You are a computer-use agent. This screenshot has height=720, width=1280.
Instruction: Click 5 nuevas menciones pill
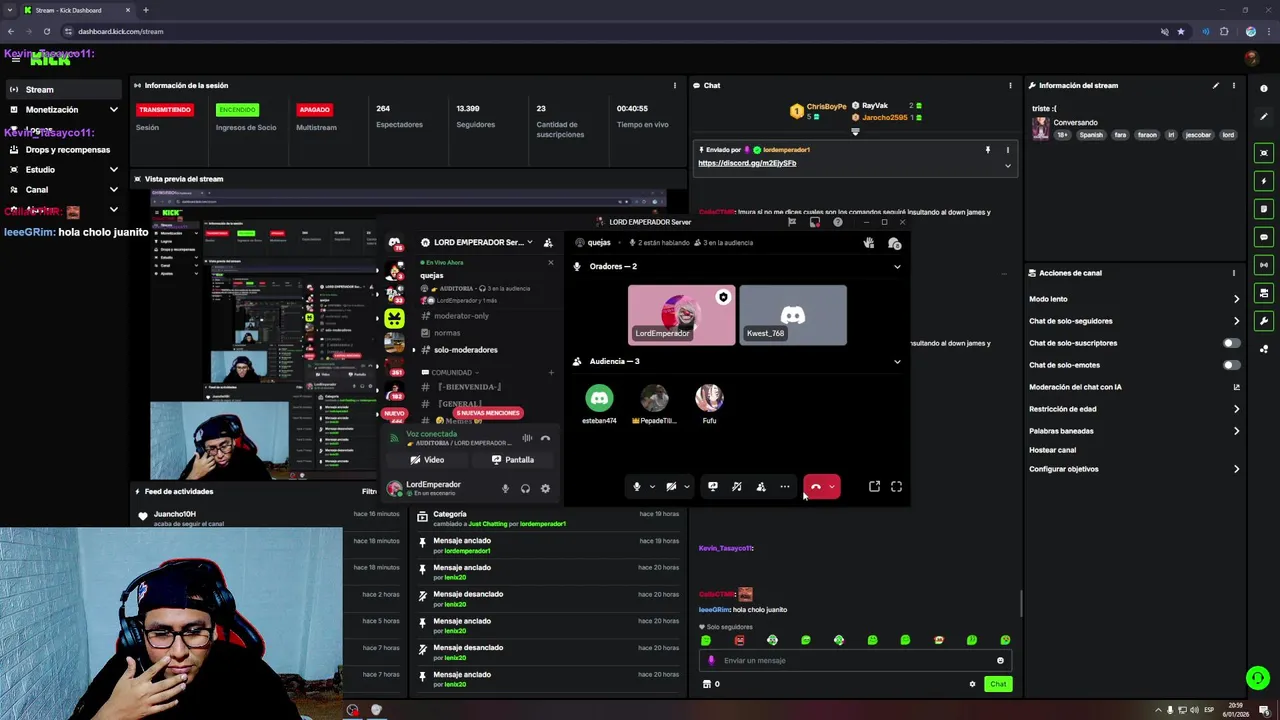click(x=488, y=413)
